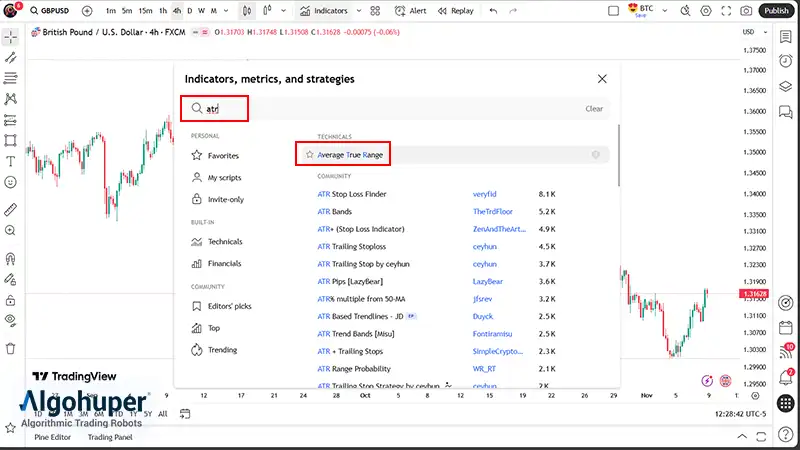Start Bar Replay mode
This screenshot has height=450, width=800.
click(455, 11)
